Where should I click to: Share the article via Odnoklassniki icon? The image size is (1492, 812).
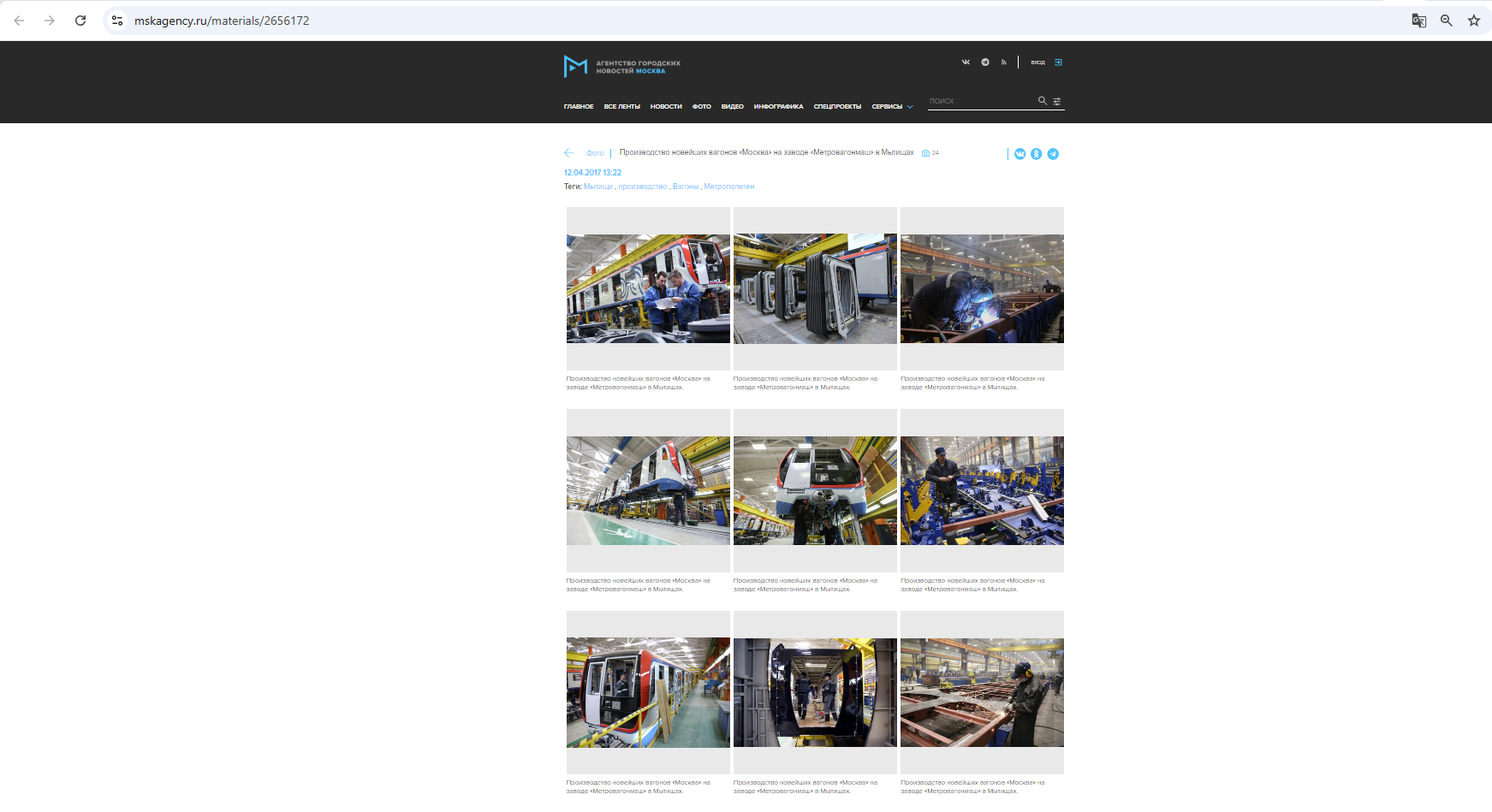1037,154
